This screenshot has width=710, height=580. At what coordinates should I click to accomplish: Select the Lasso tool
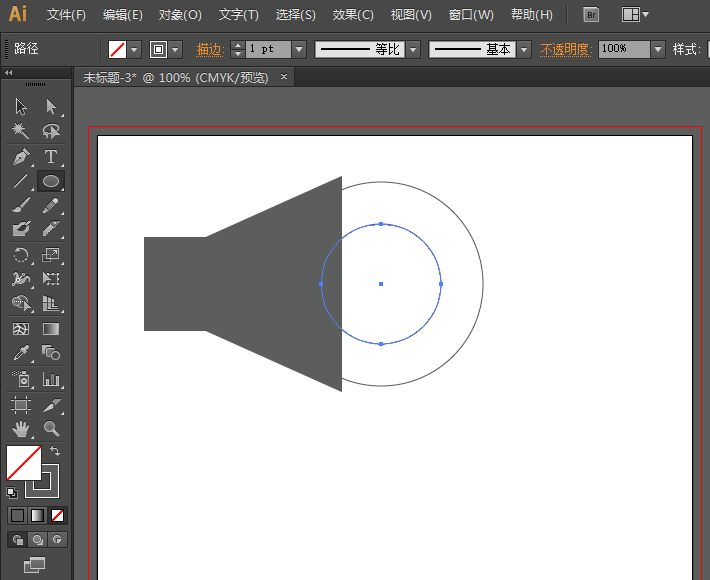[51, 131]
